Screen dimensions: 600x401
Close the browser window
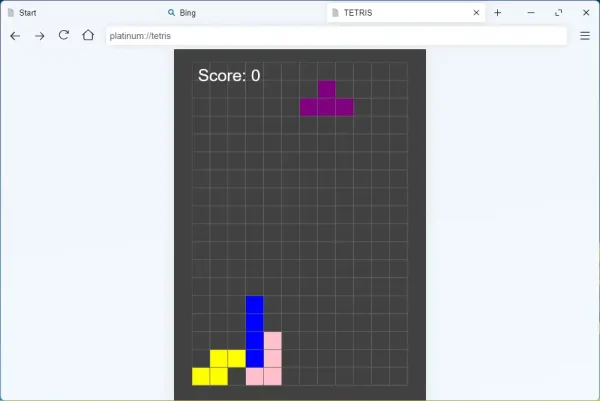coord(586,13)
